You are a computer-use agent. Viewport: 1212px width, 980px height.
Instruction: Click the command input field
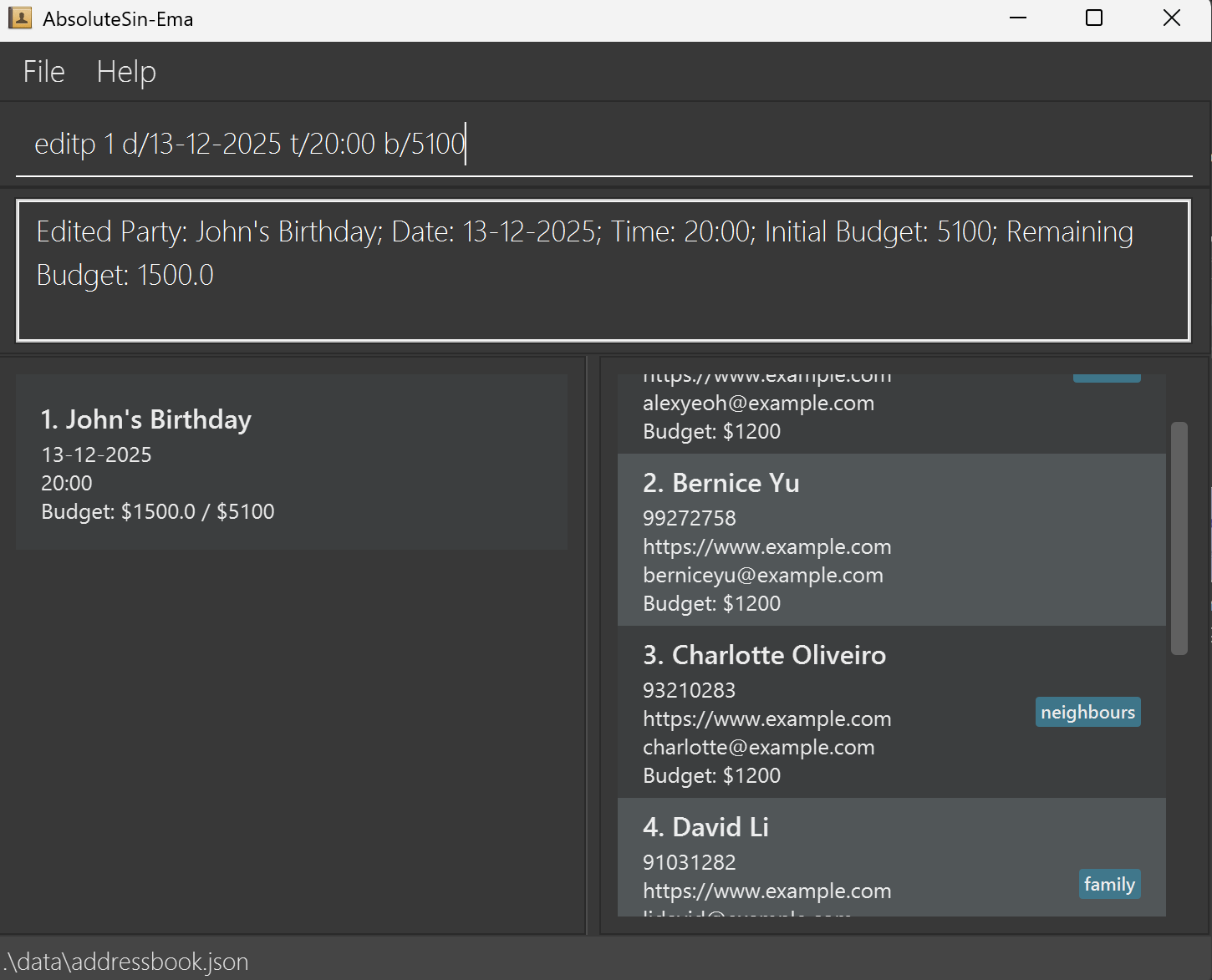click(585, 143)
